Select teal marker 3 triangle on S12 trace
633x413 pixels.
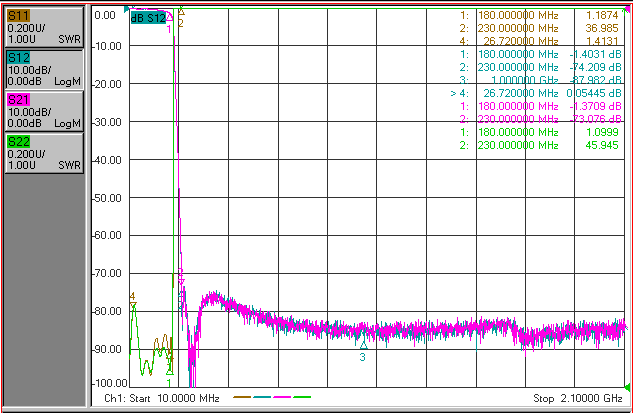[x=364, y=345]
